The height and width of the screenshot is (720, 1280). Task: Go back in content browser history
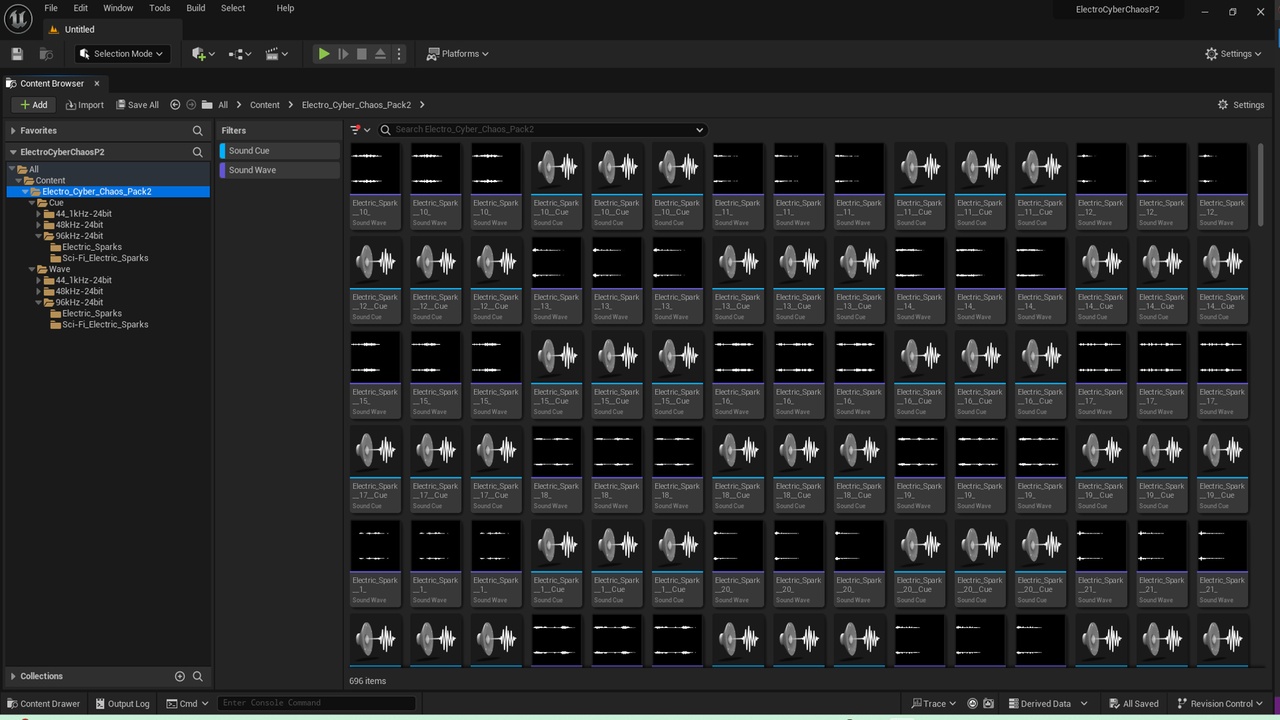175,105
